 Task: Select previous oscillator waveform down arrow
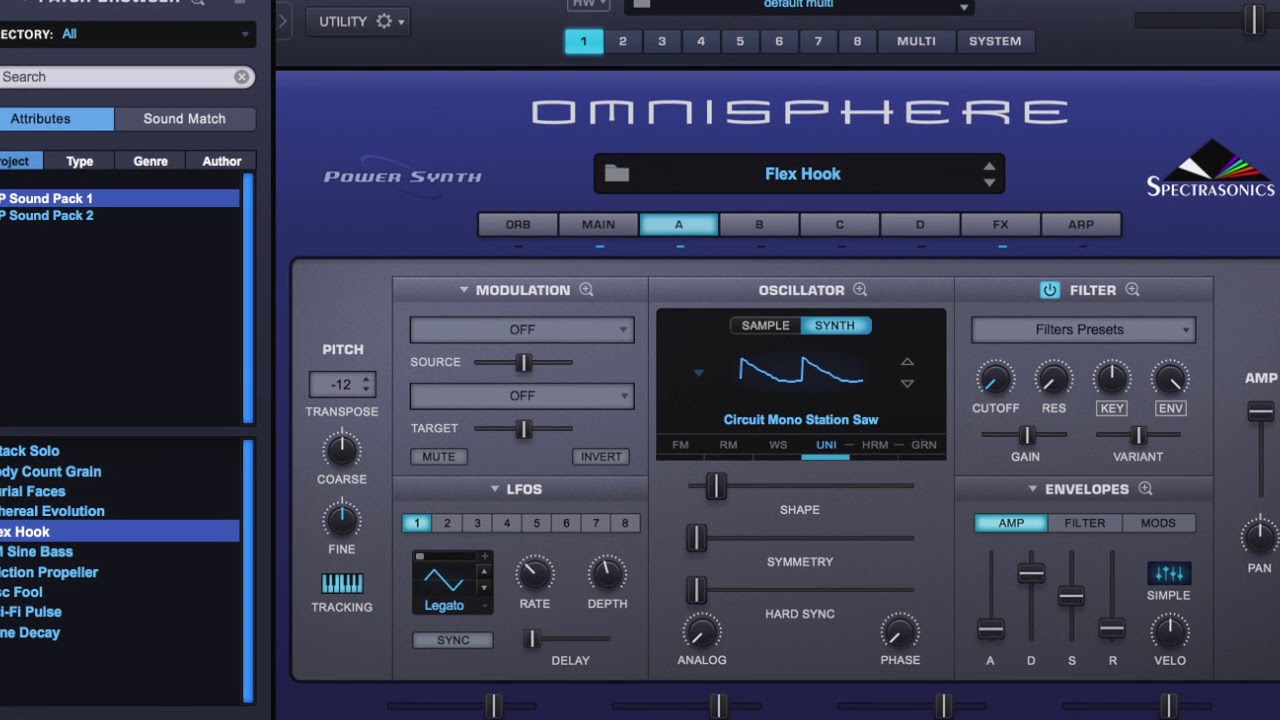click(x=907, y=384)
